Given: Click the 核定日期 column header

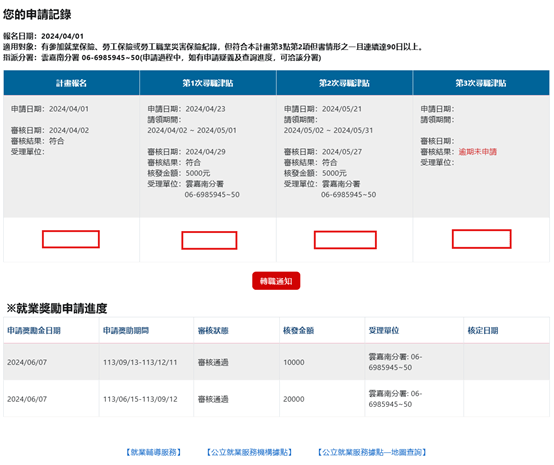Looking at the screenshot, I should [x=483, y=330].
